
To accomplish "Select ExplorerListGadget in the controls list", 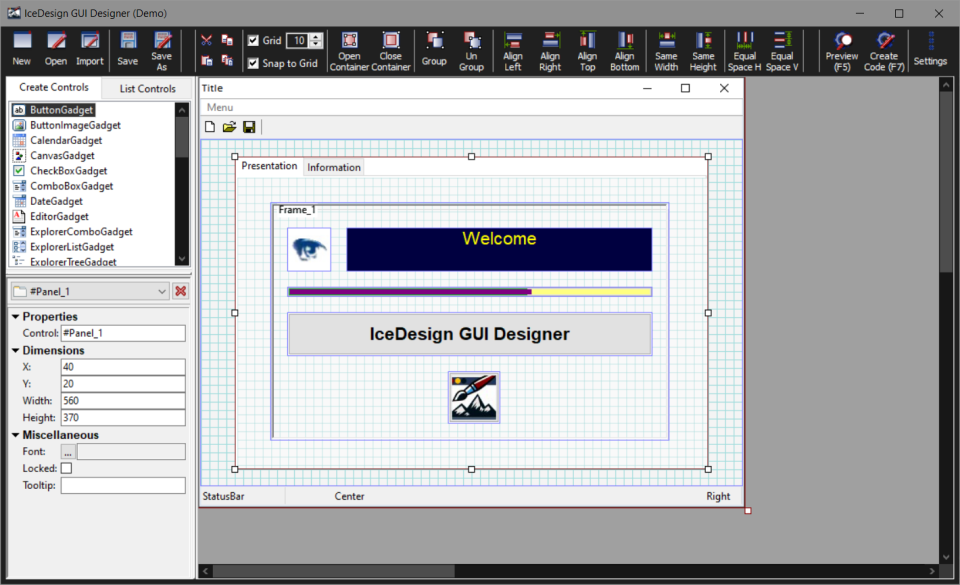I will (72, 247).
